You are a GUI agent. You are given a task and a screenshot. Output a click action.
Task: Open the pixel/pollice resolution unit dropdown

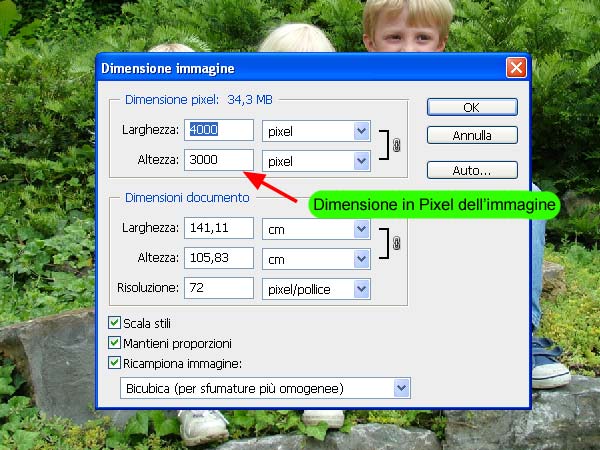pyautogui.click(x=316, y=289)
